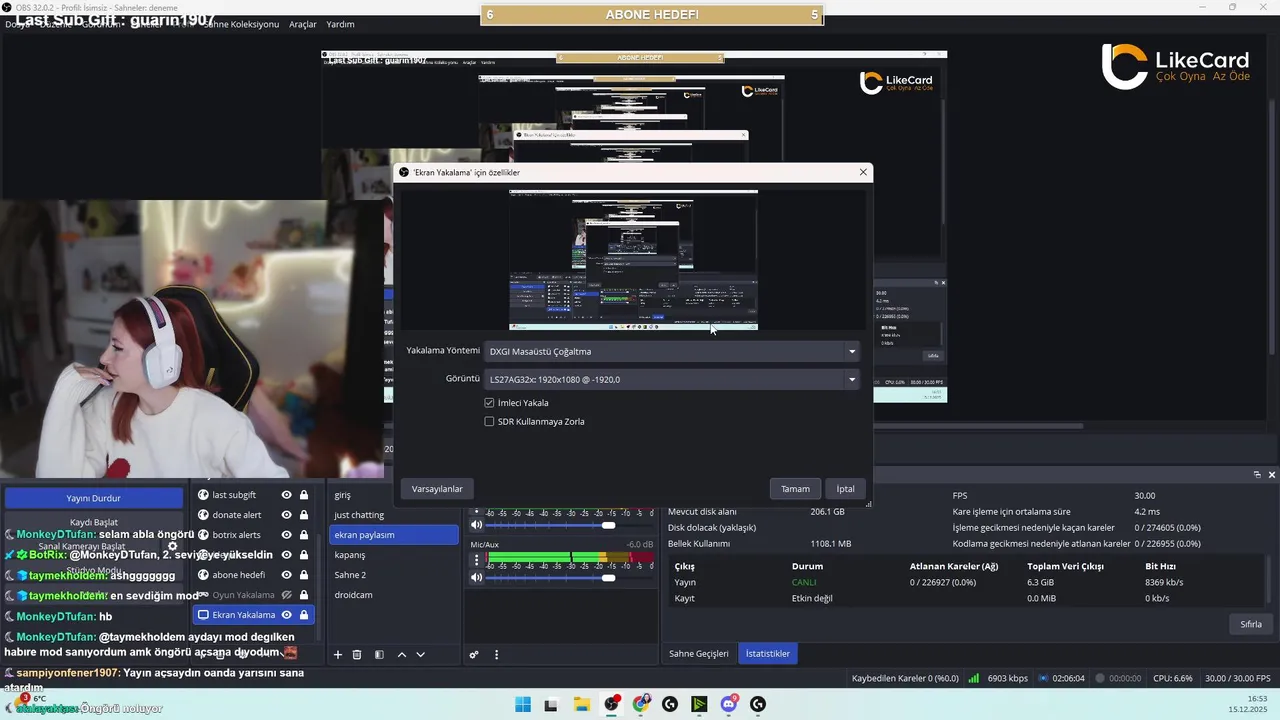Screen dimensions: 1280x720
Task: Open Chrome from the taskbar
Action: point(641,704)
